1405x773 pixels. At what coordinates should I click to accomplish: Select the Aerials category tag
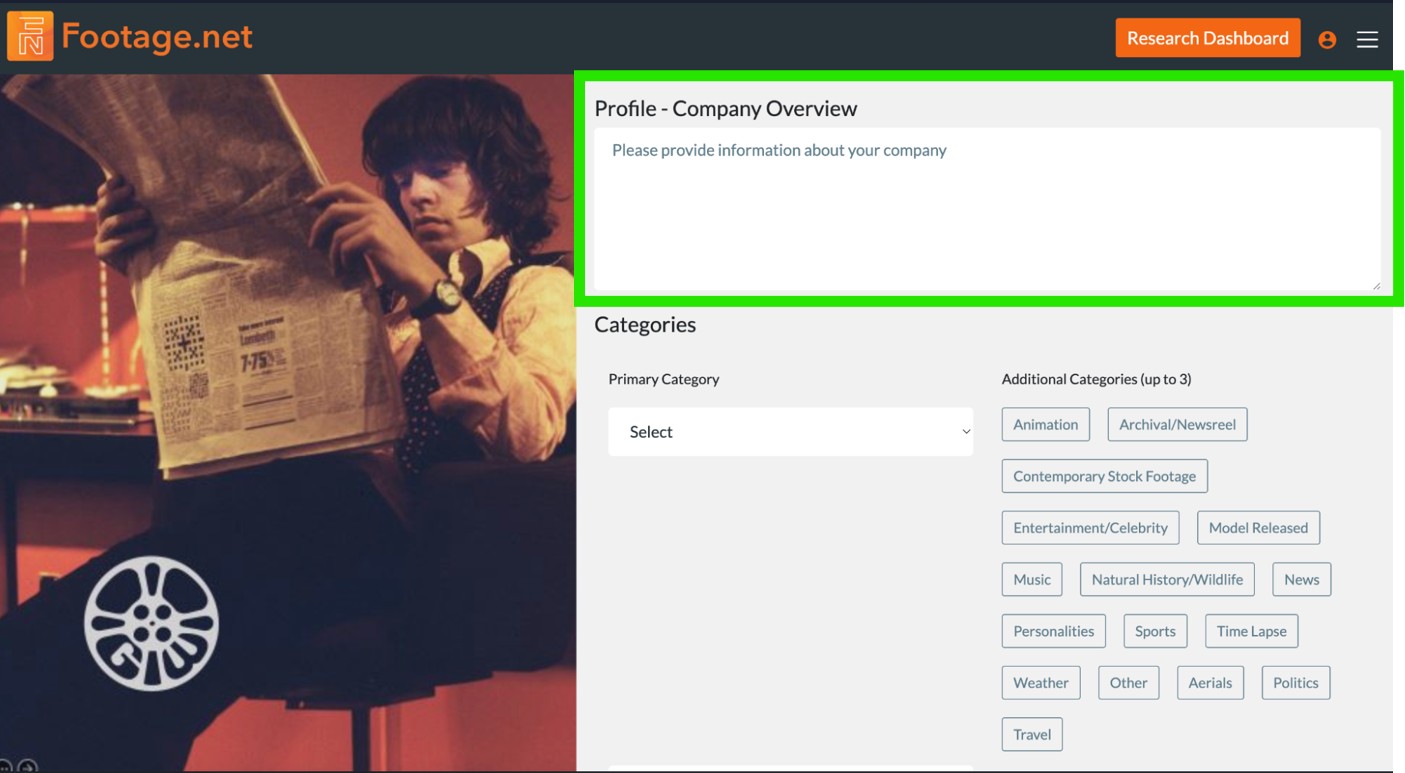pos(1210,683)
